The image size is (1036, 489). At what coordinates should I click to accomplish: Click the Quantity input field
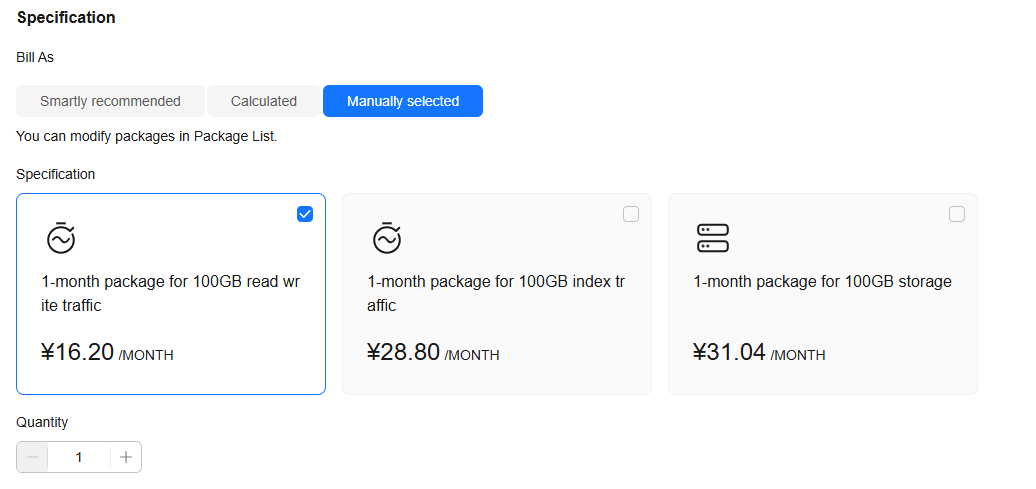tap(79, 457)
